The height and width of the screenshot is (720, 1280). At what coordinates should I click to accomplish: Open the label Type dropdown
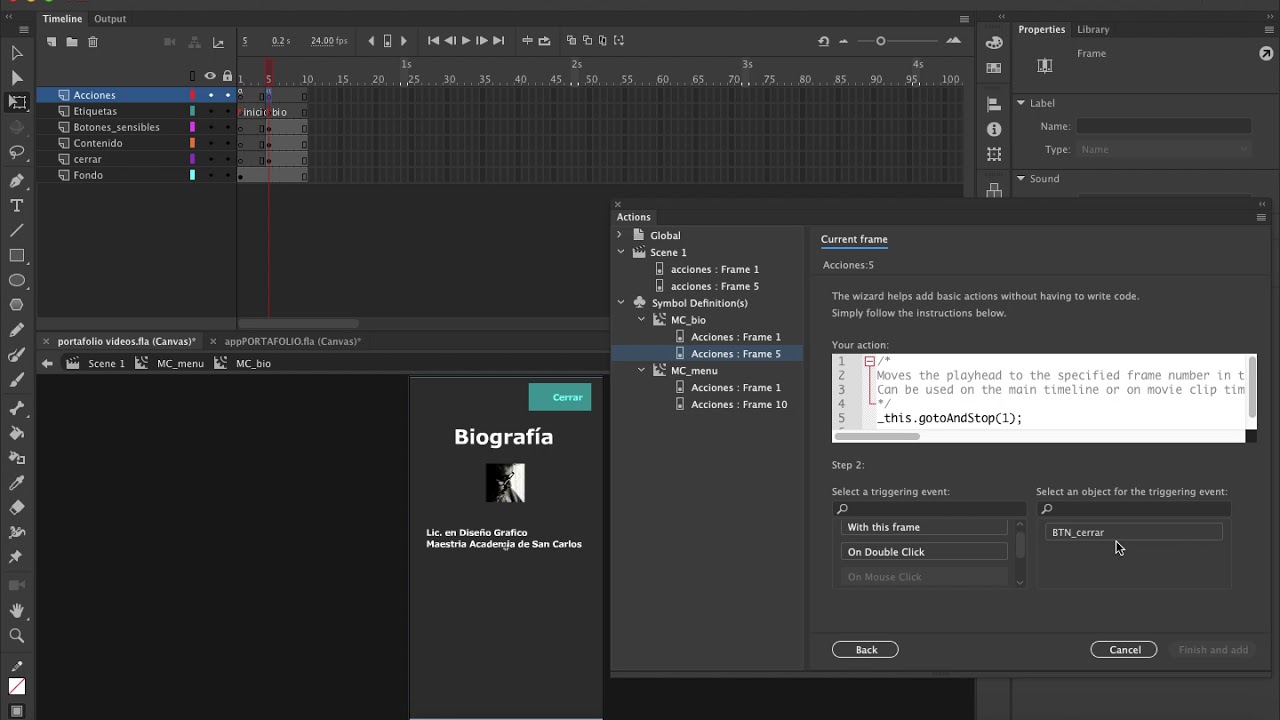pyautogui.click(x=1164, y=149)
